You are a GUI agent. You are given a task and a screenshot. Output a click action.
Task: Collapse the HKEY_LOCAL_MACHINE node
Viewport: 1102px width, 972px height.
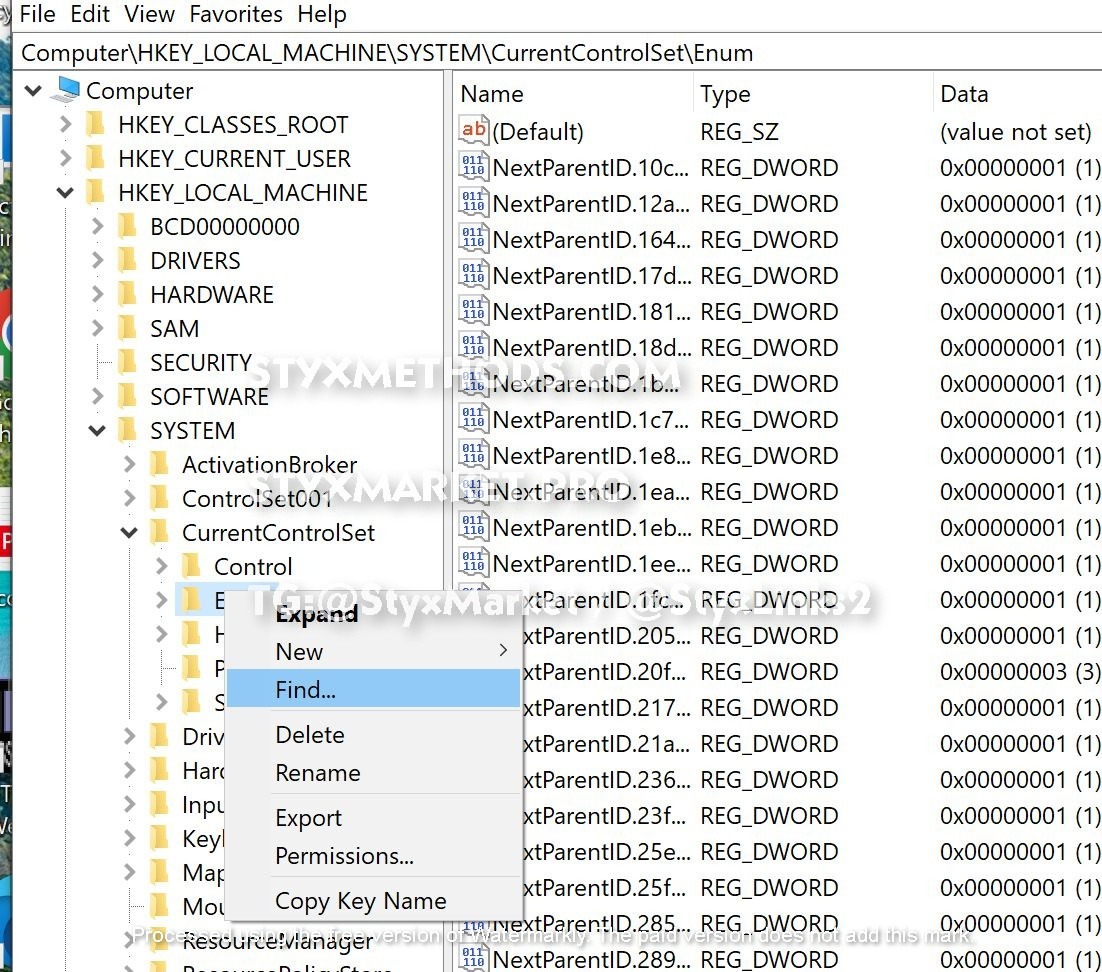coord(65,193)
